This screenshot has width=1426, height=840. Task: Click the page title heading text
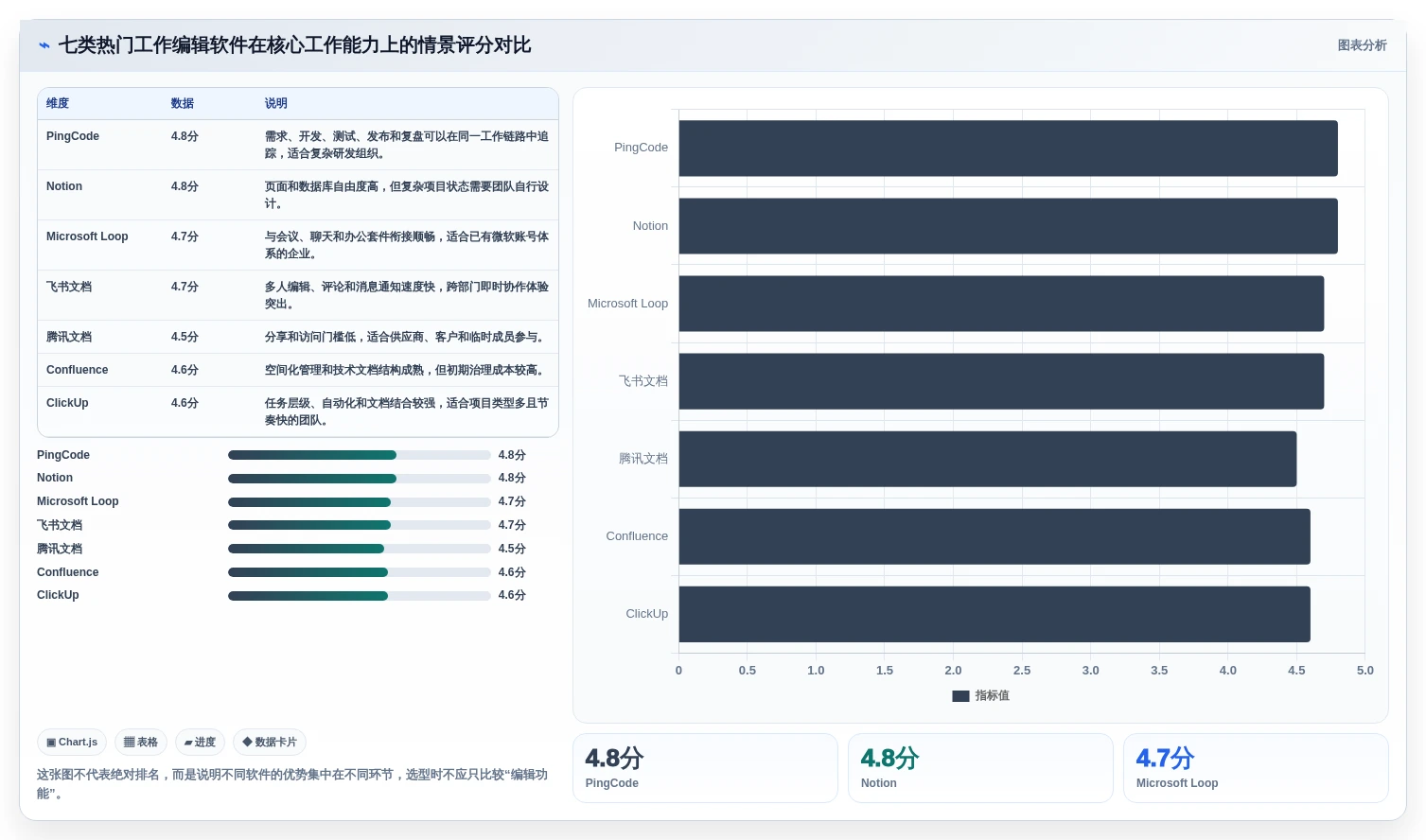point(294,45)
